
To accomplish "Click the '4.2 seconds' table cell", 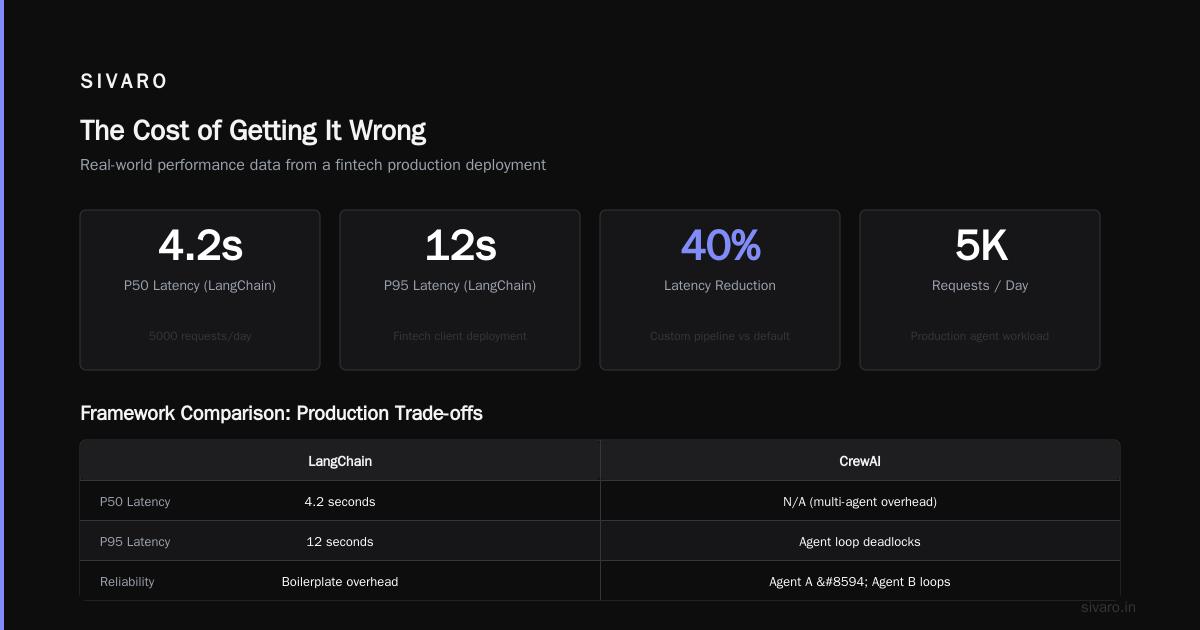I will (x=340, y=502).
